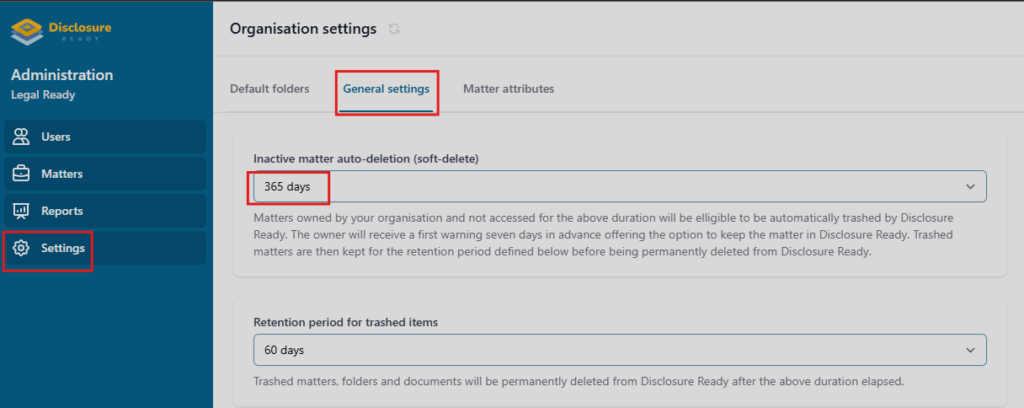The height and width of the screenshot is (408, 1024).
Task: Switch to the Default folders tab
Action: pyautogui.click(x=270, y=89)
